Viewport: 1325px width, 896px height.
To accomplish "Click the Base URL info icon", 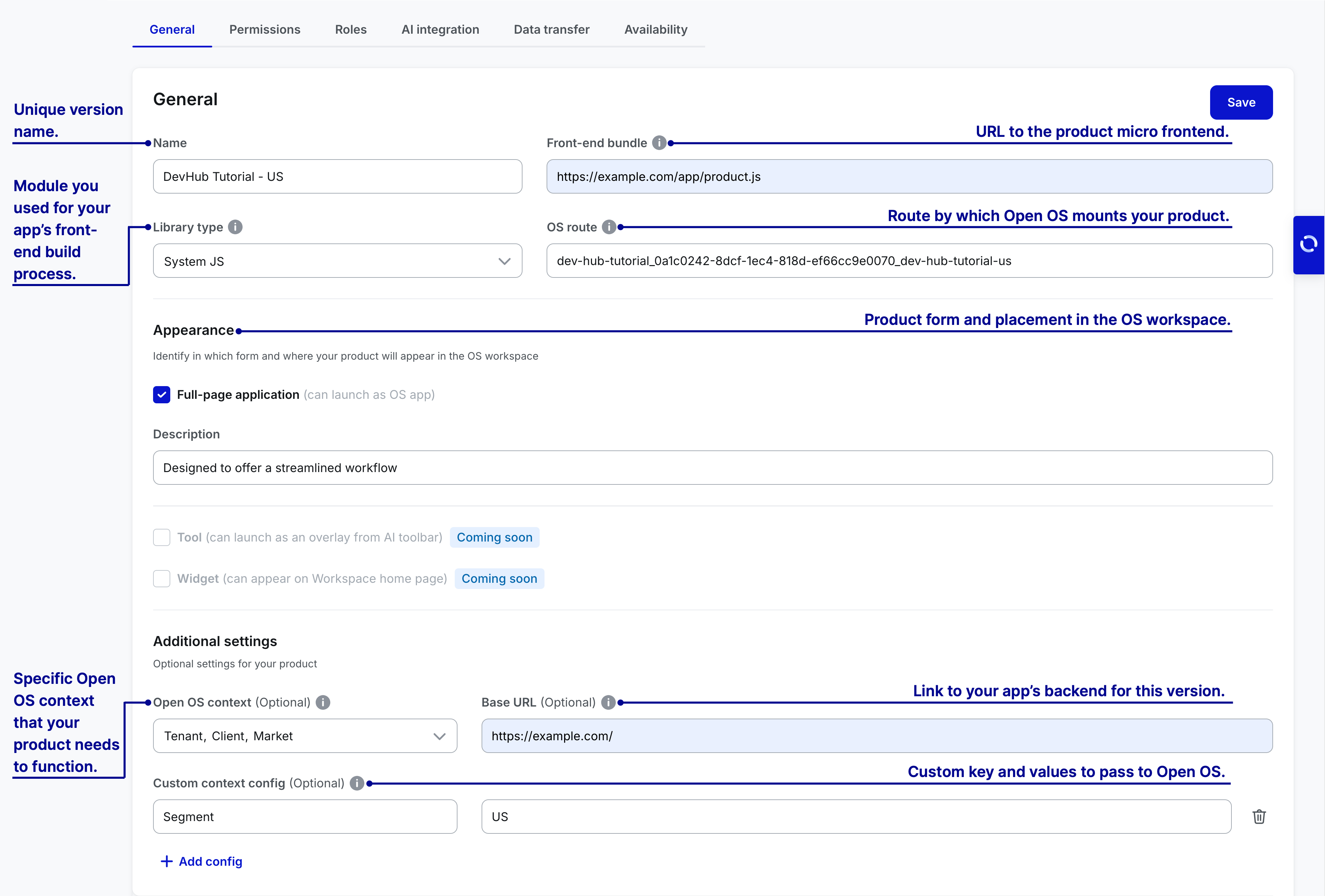I will pyautogui.click(x=608, y=702).
